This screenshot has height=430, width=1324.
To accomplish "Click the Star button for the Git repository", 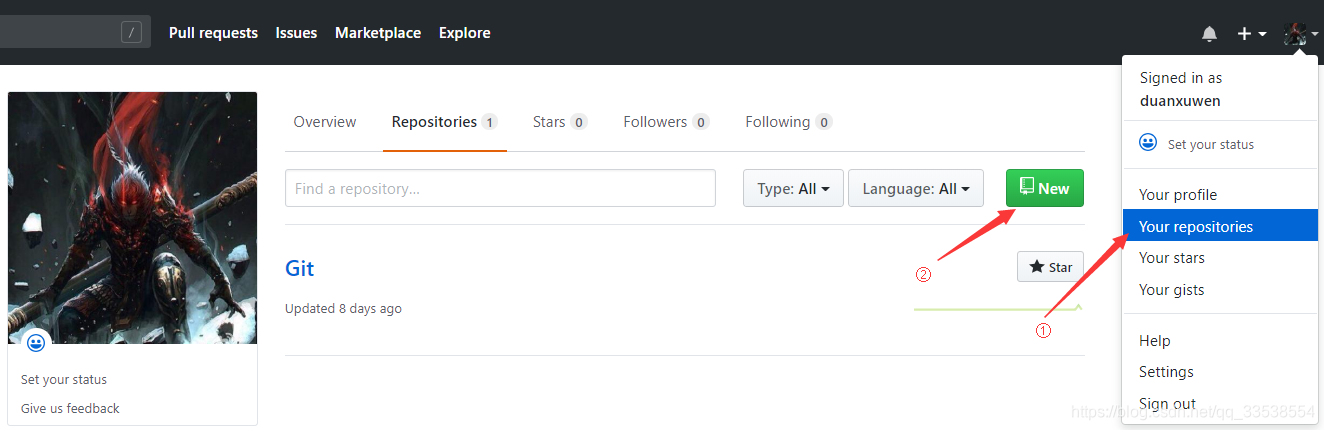I will (x=1050, y=267).
